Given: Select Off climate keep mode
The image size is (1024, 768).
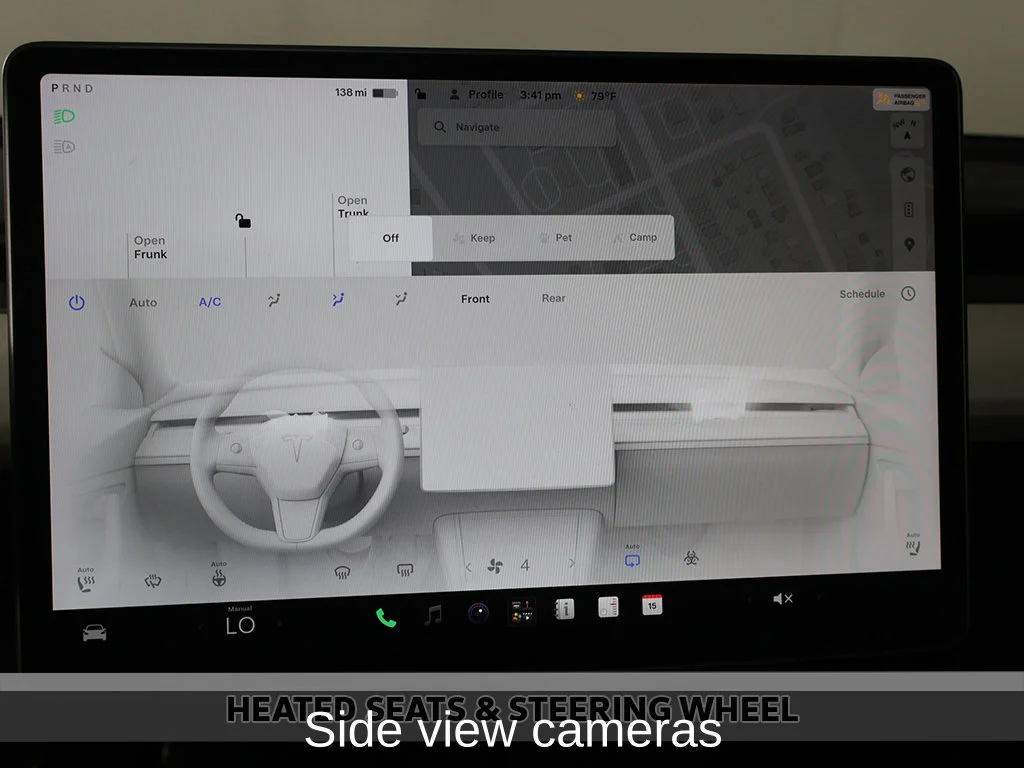Looking at the screenshot, I should (x=391, y=238).
